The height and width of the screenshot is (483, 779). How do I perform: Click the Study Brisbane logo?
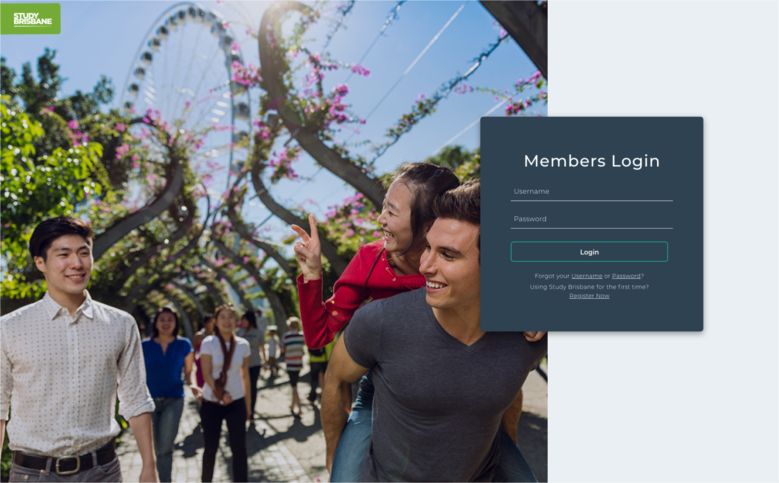tap(31, 19)
